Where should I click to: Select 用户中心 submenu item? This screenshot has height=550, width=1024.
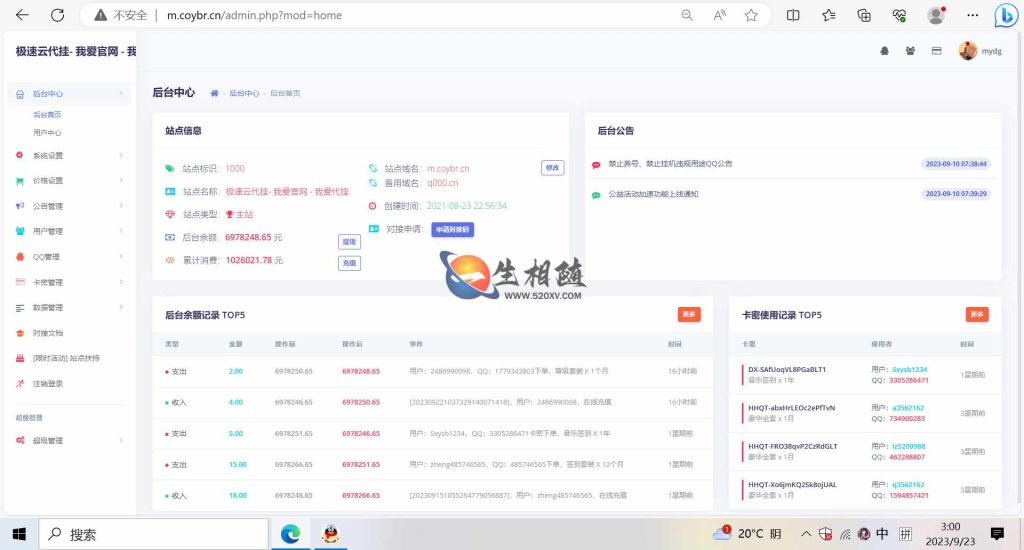pyautogui.click(x=47, y=133)
